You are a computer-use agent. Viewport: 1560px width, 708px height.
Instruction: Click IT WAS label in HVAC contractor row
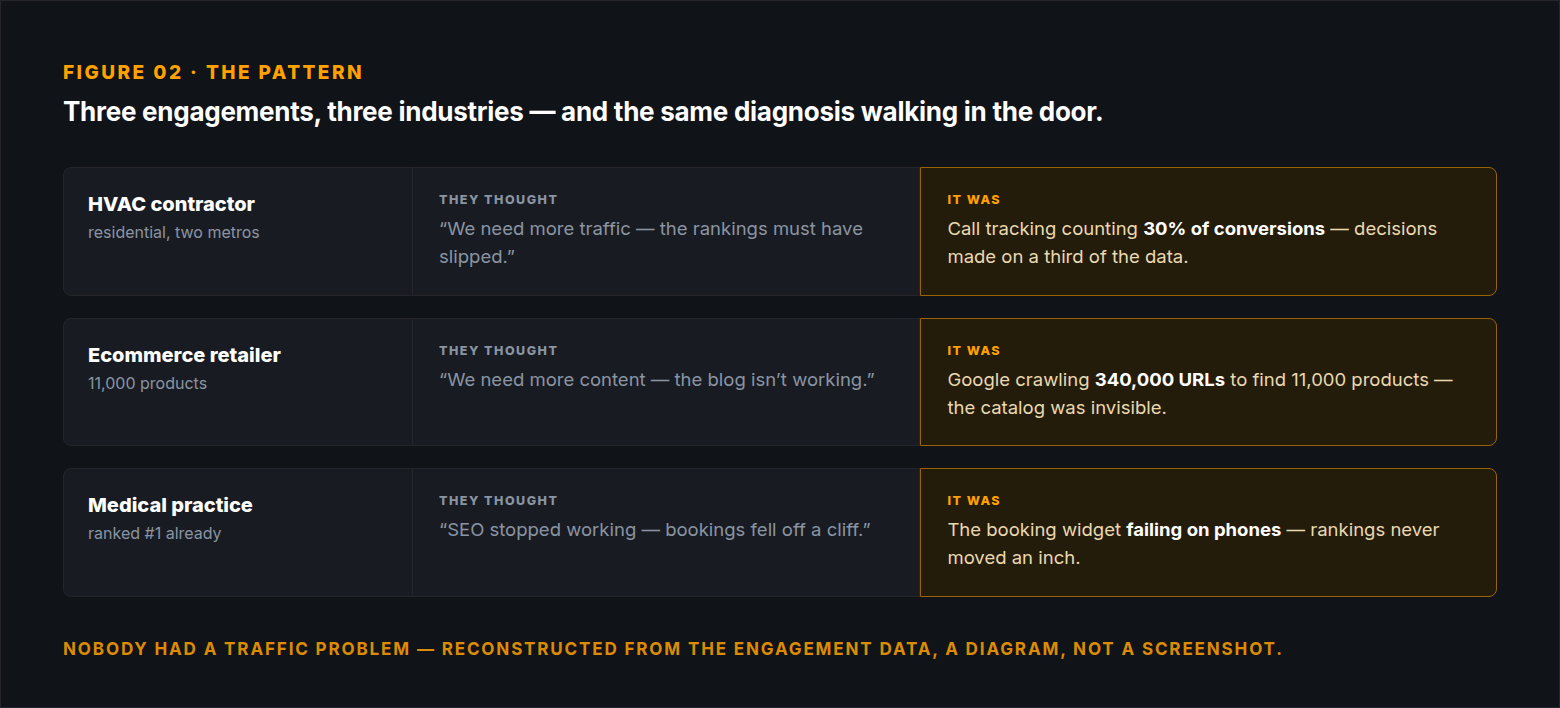pos(974,200)
